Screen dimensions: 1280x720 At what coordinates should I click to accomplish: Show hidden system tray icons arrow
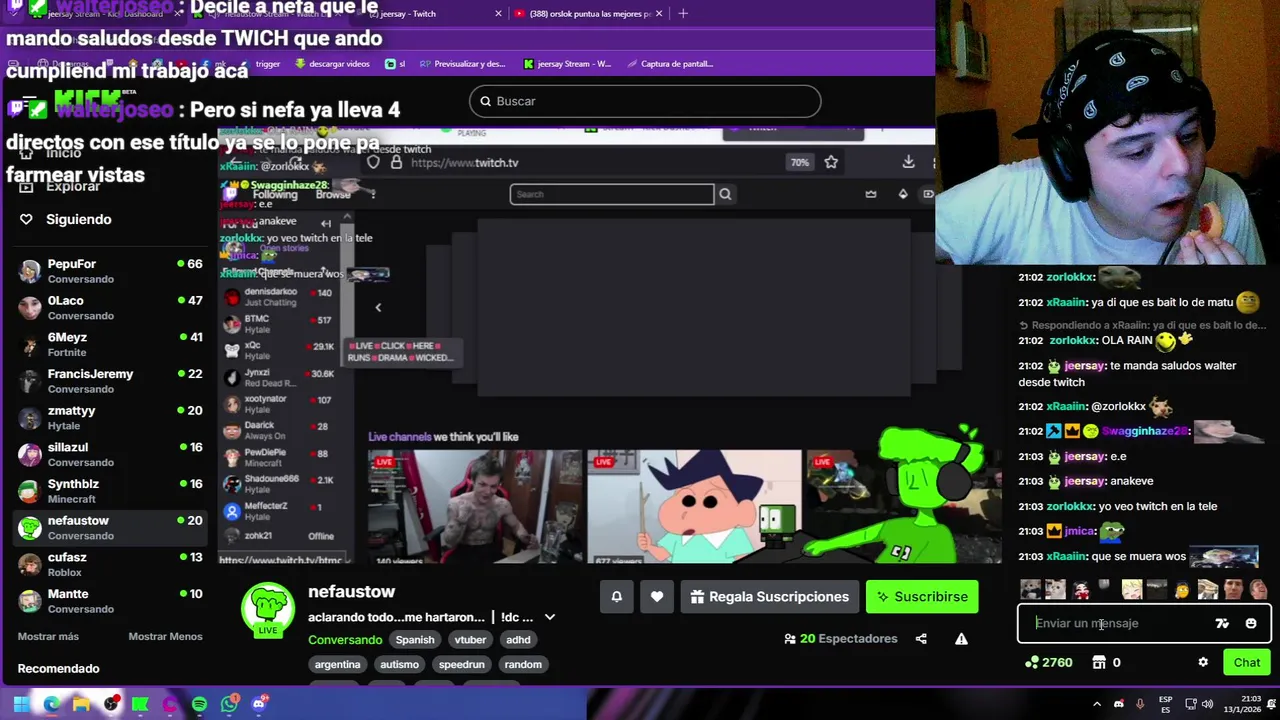[x=1096, y=704]
